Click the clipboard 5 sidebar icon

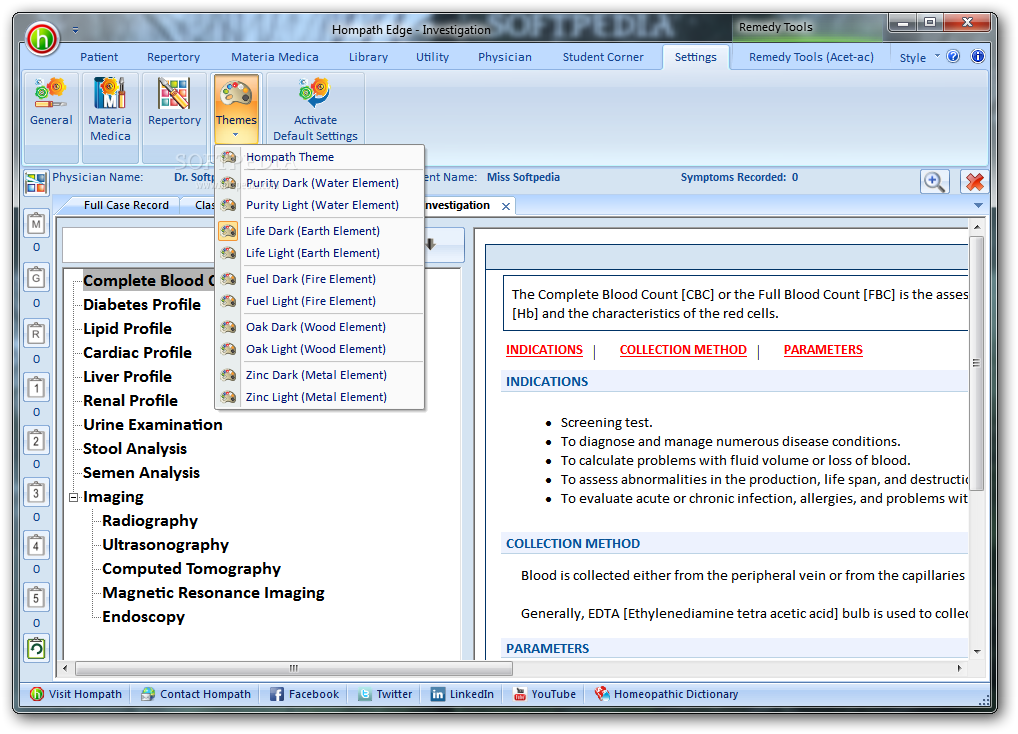coord(36,598)
